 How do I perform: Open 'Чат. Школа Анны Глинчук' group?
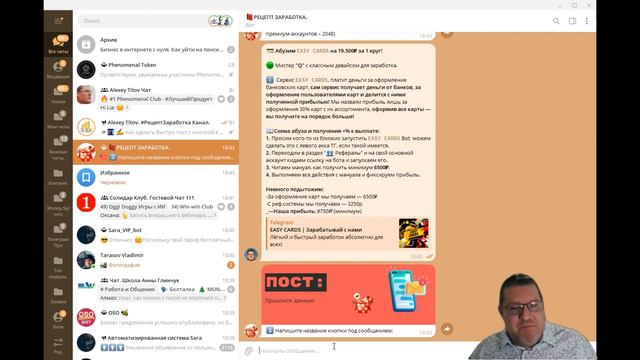156,289
